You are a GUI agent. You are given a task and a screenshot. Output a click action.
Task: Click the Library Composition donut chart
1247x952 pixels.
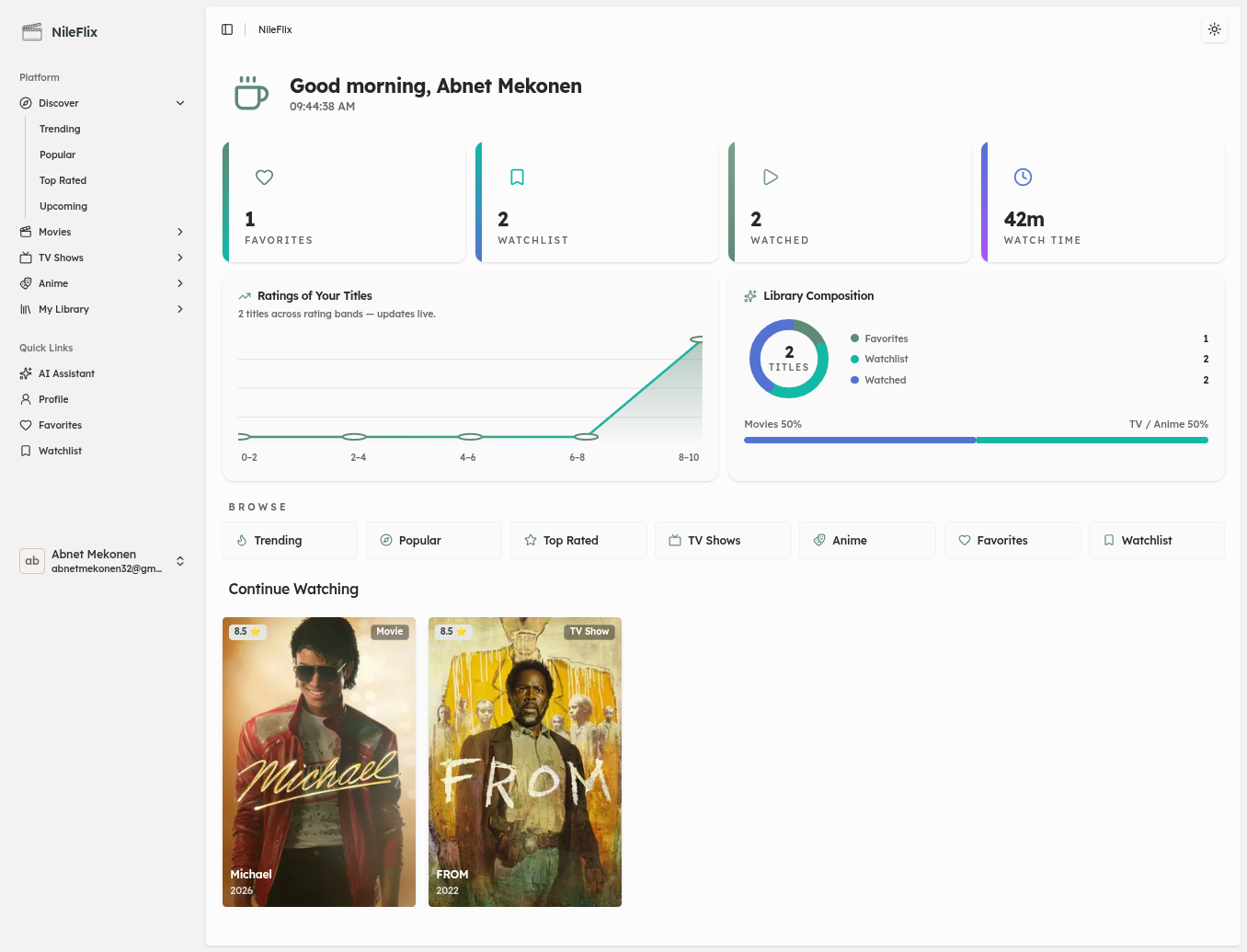[x=789, y=359]
